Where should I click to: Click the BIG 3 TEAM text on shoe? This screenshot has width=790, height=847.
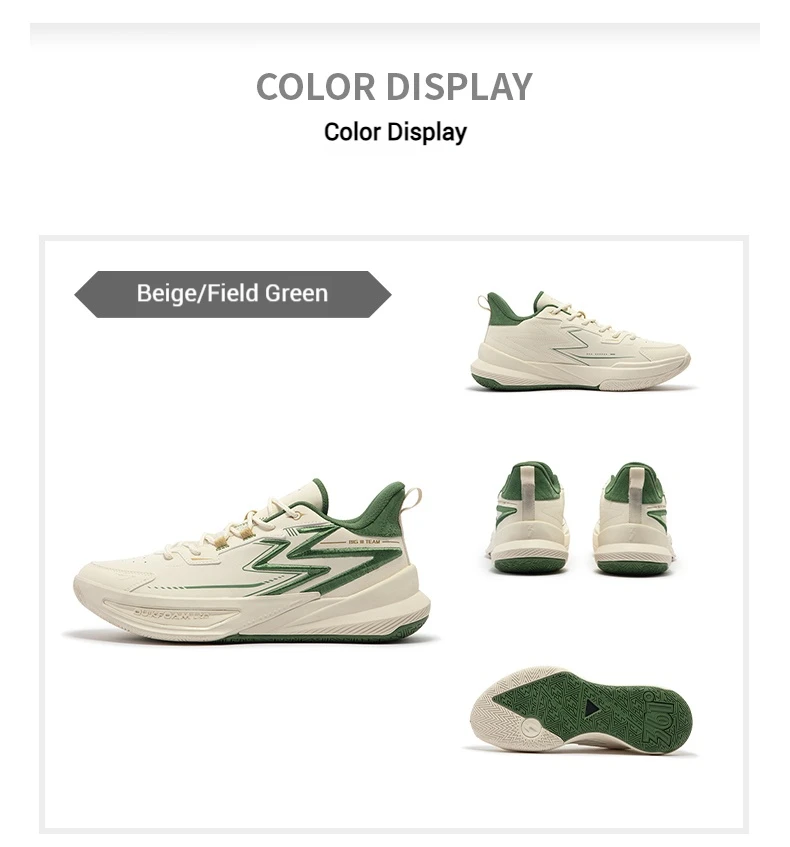pos(365,541)
